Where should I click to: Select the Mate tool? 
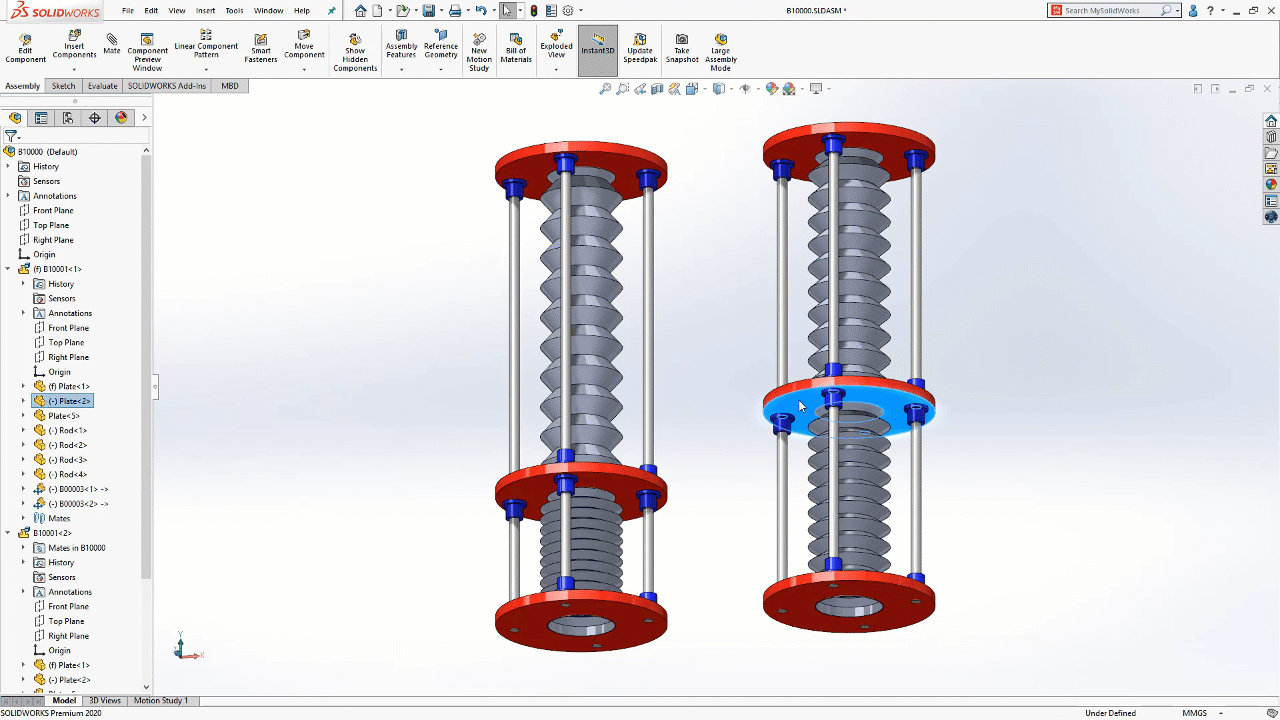point(112,45)
